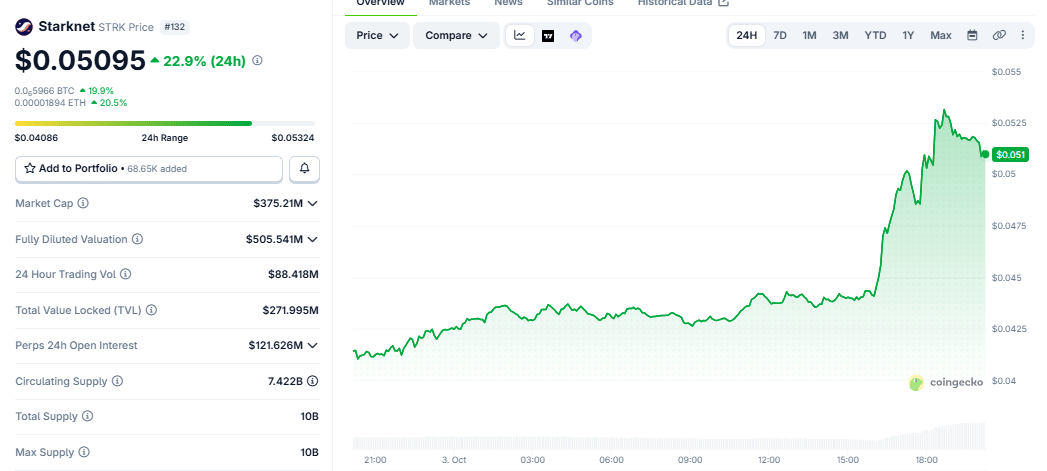
Task: Select the line chart view icon
Action: click(x=519, y=35)
